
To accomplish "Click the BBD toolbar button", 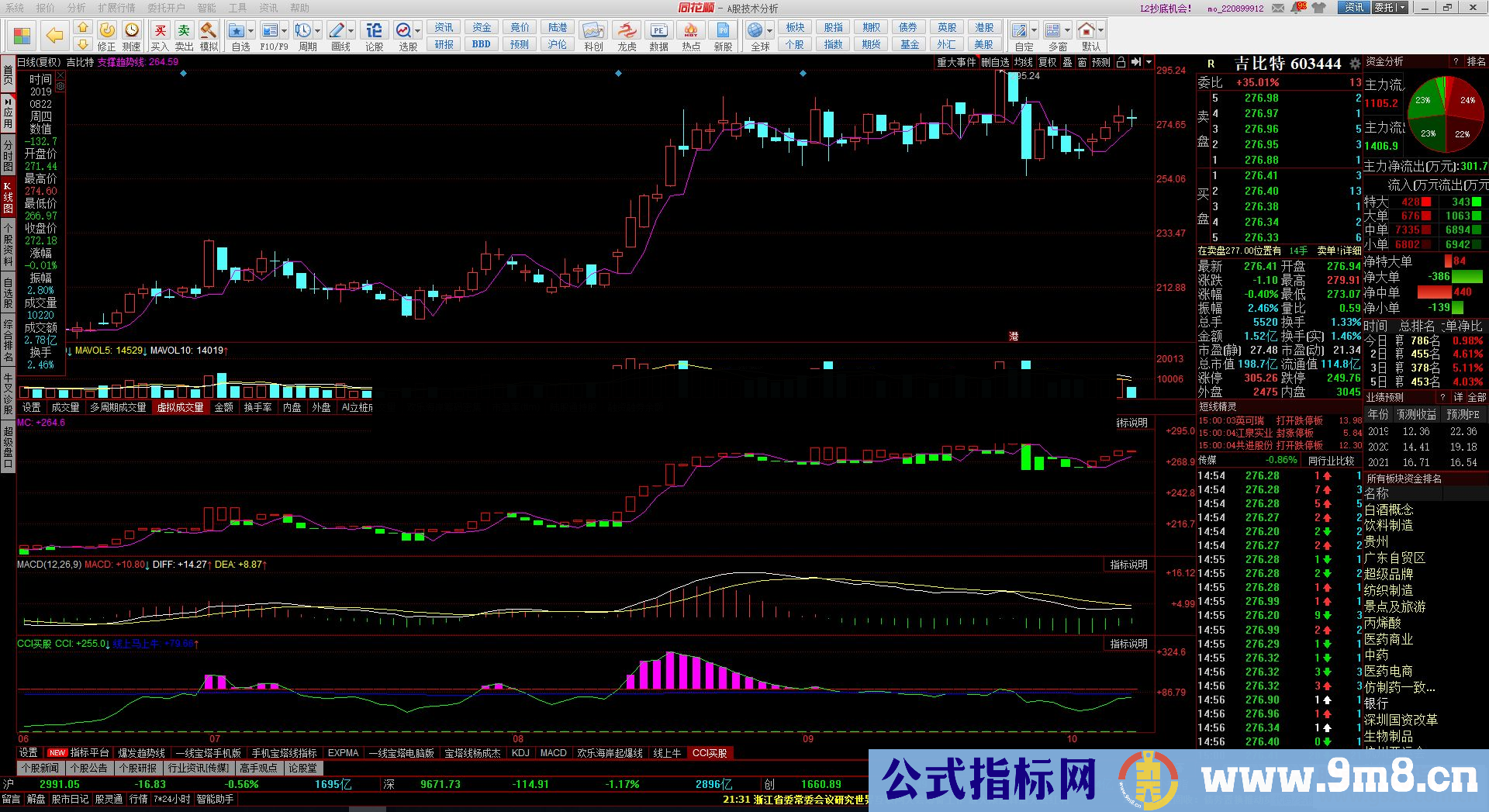I will pos(482,44).
